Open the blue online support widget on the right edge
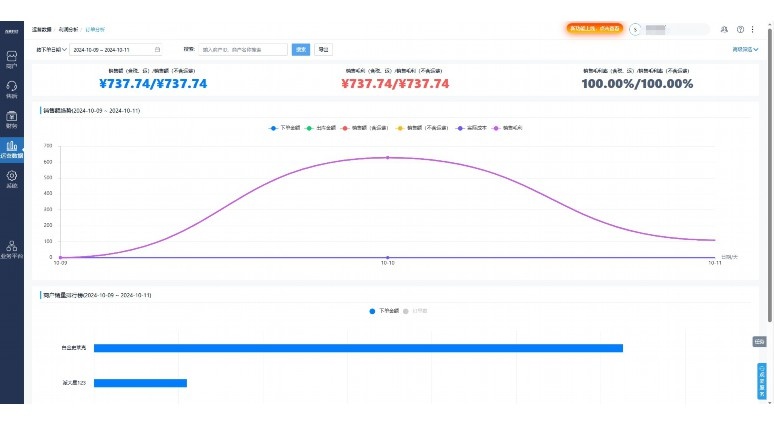Image resolution: width=774 pixels, height=425 pixels. (762, 381)
